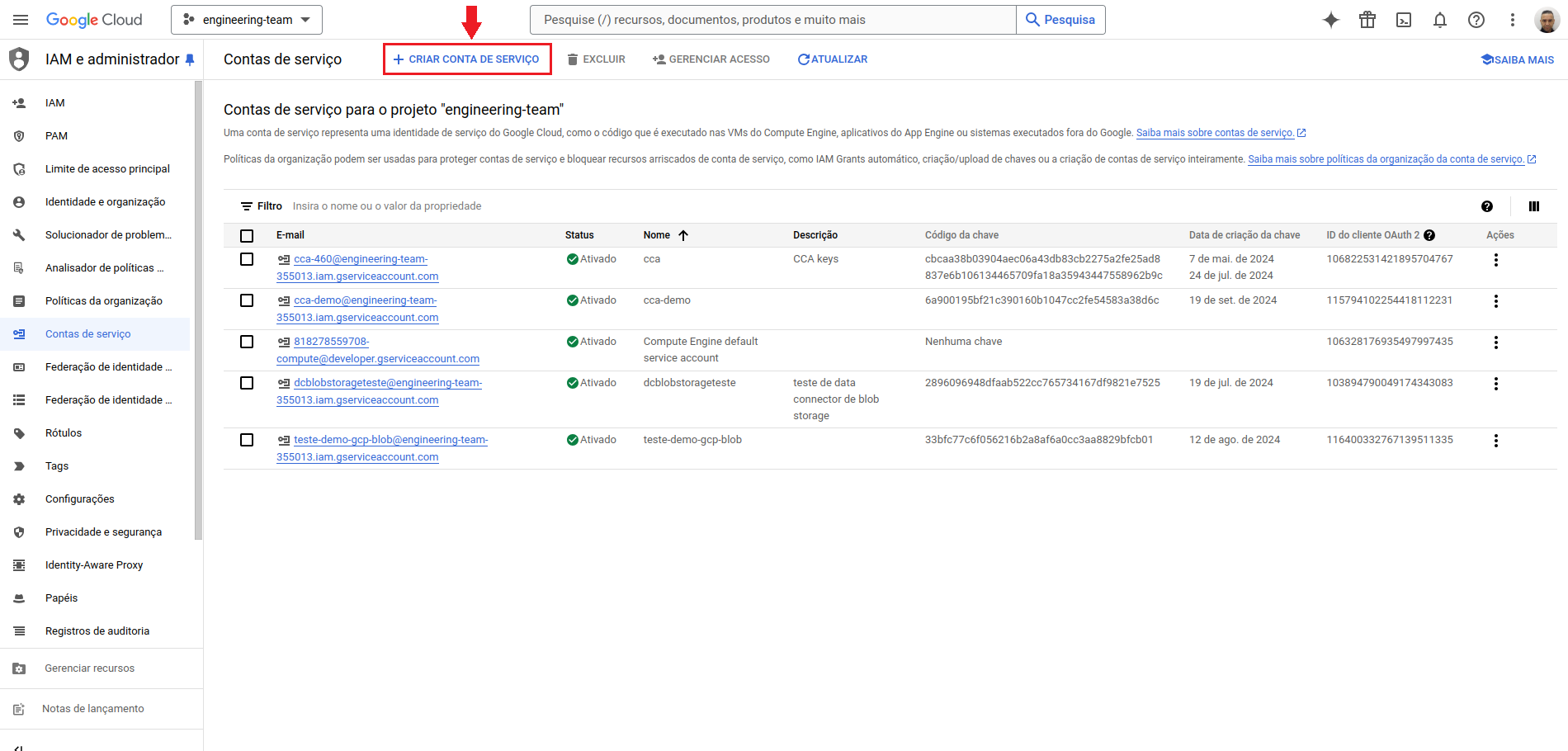Click the gift free trial icon

point(1367,20)
